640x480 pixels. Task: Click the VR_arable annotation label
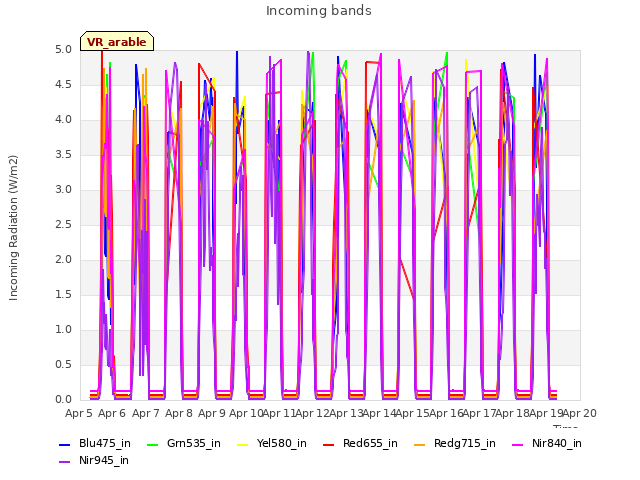(x=117, y=41)
